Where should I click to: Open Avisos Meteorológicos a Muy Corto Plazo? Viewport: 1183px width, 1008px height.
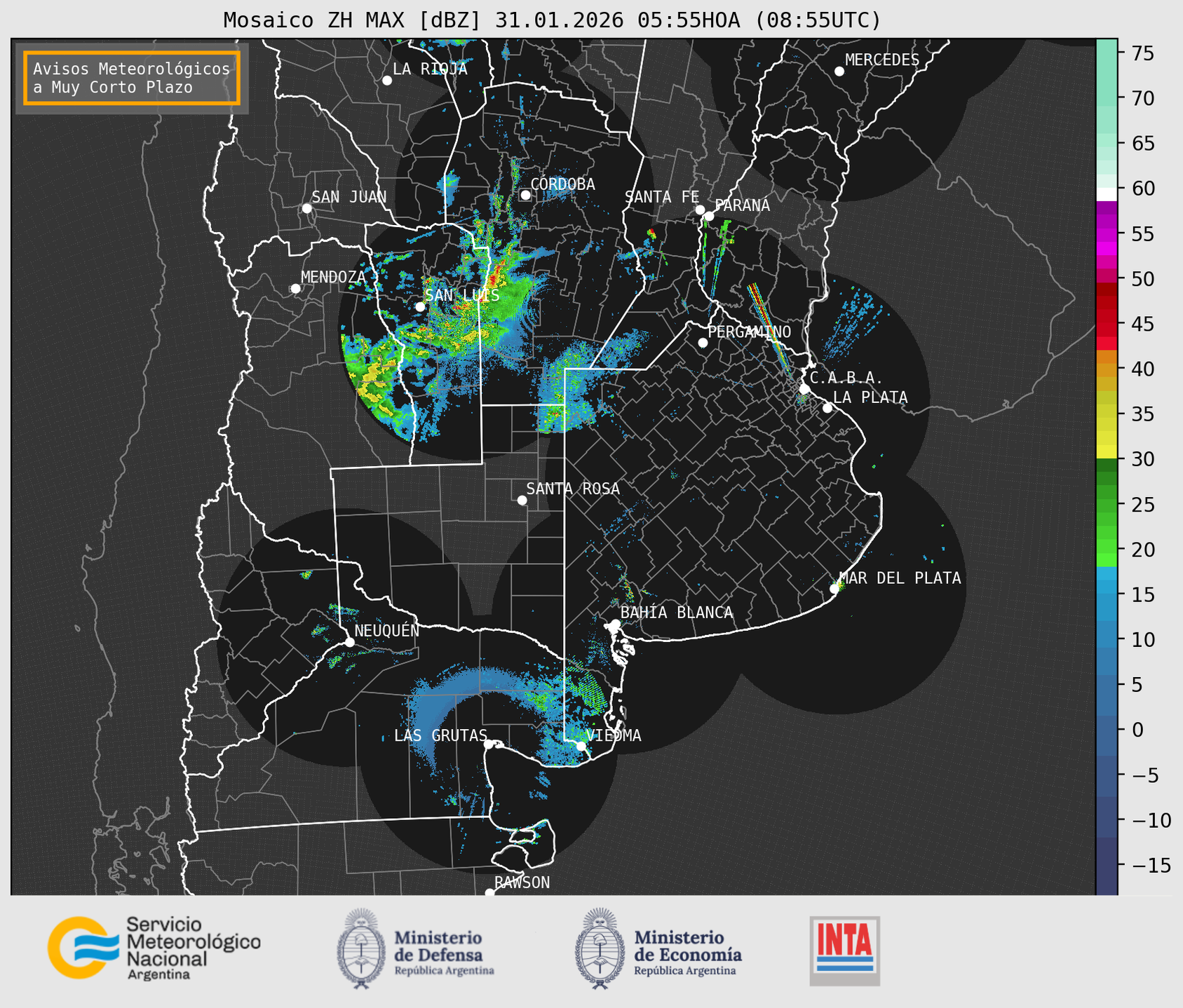click(132, 78)
